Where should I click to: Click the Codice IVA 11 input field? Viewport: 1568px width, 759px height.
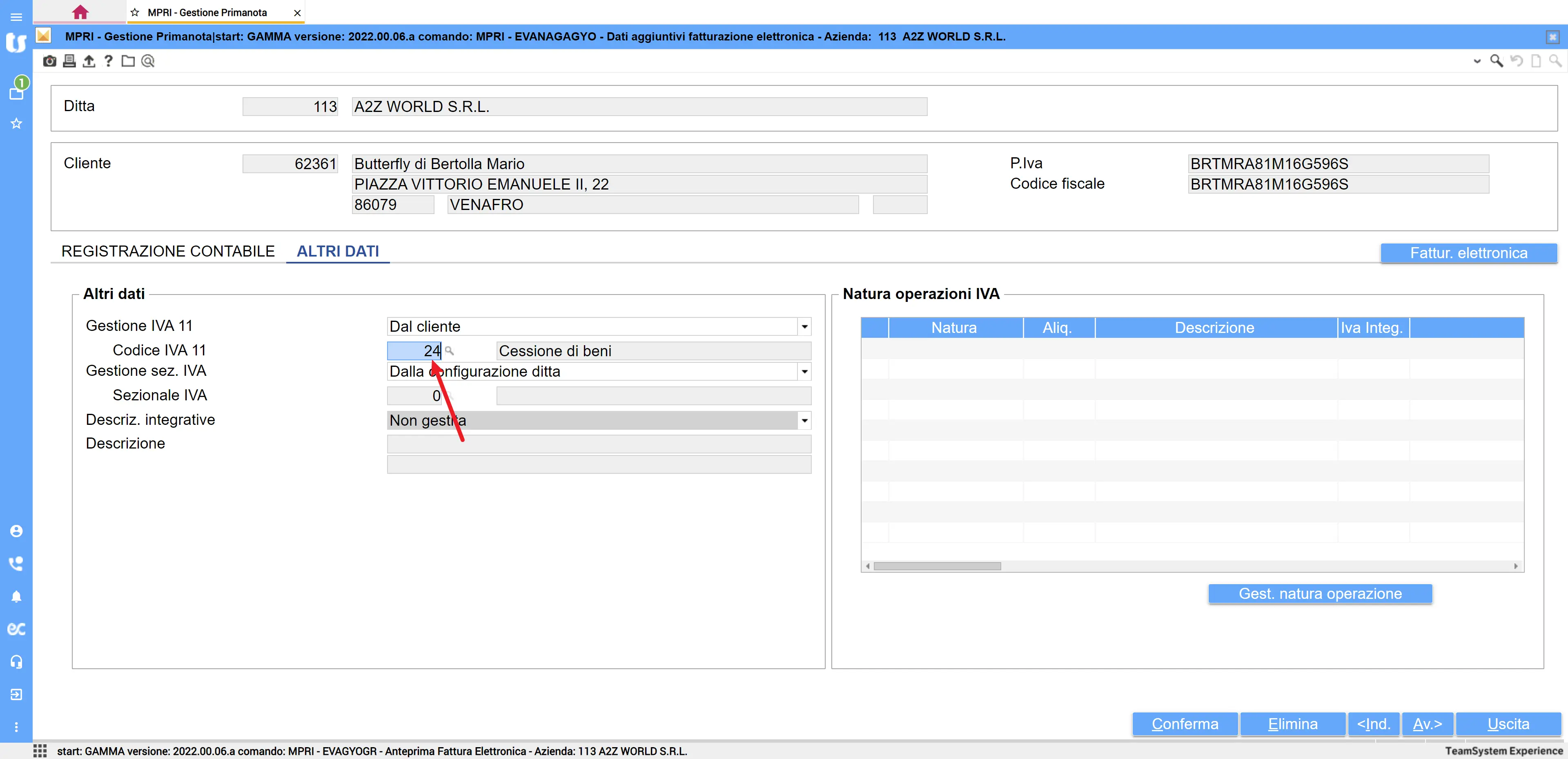tap(414, 351)
